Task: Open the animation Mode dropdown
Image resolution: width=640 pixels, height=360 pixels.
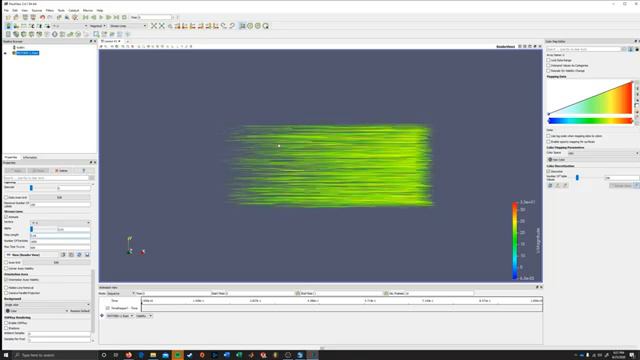Action: tap(120, 293)
